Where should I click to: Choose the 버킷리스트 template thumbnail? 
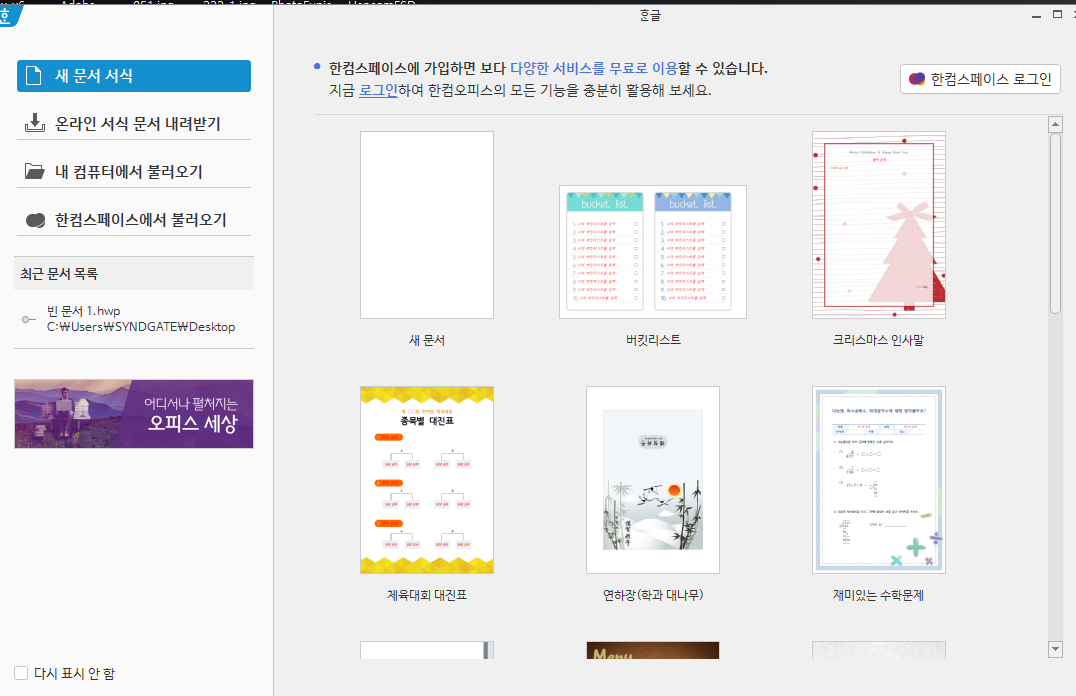pyautogui.click(x=652, y=251)
